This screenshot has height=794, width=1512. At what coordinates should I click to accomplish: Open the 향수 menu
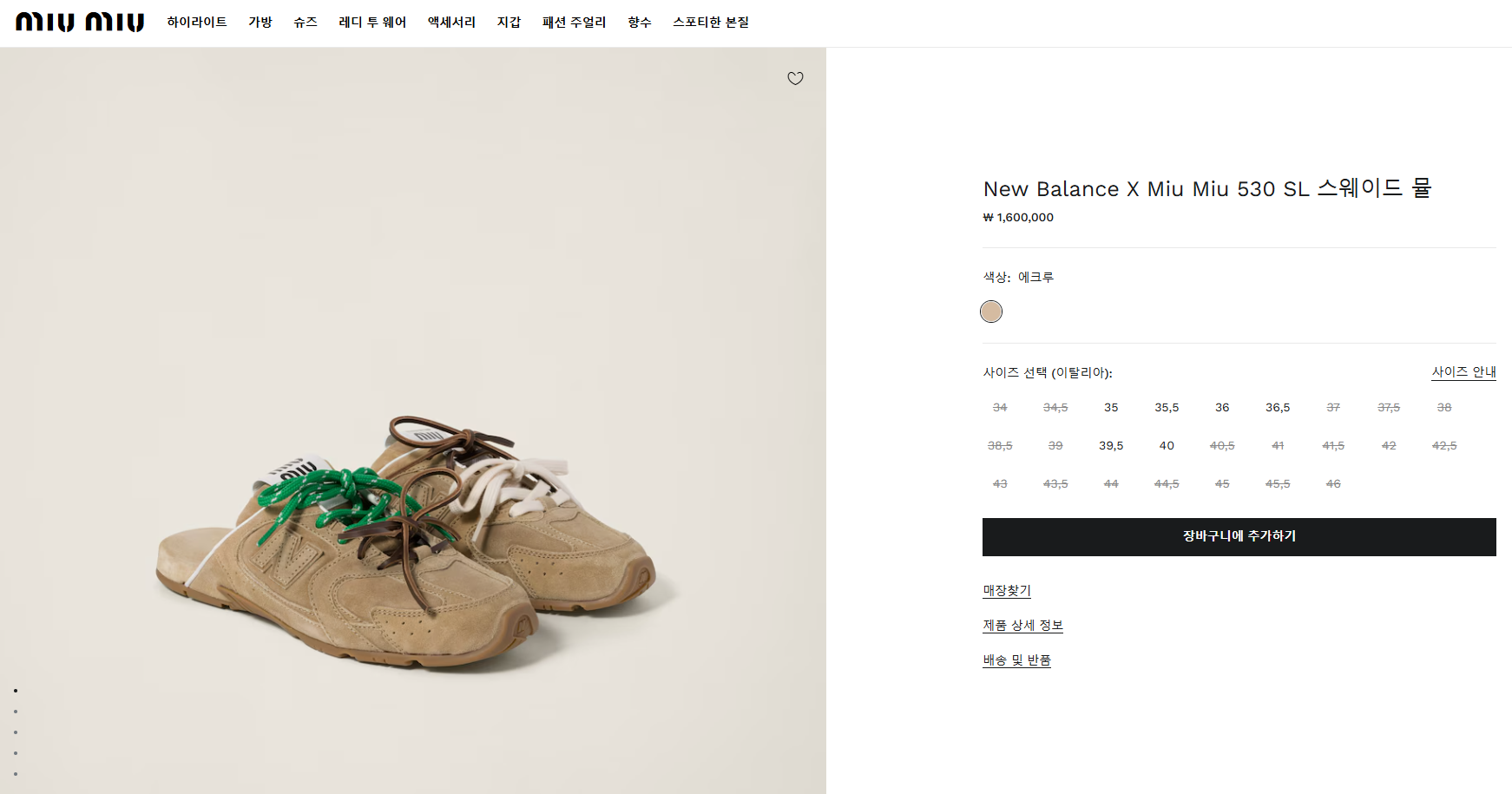pos(640,22)
